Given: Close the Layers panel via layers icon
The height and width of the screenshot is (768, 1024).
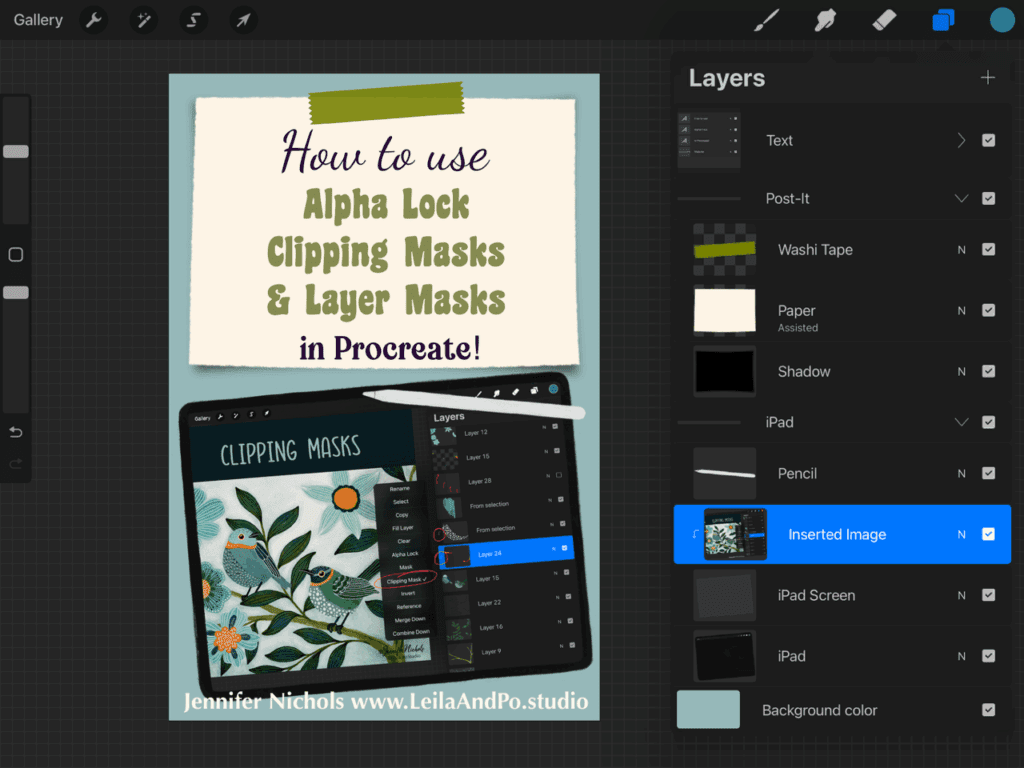Looking at the screenshot, I should click(x=943, y=20).
